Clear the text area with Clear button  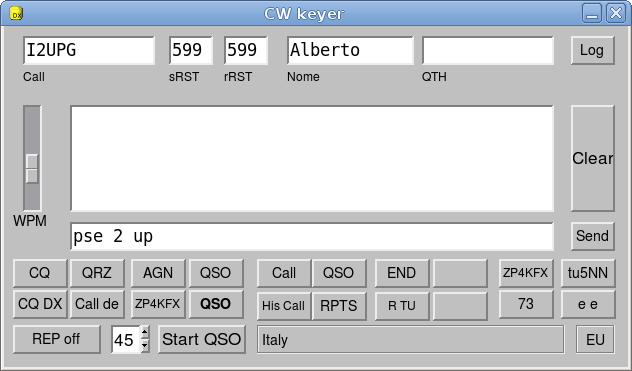click(x=592, y=158)
